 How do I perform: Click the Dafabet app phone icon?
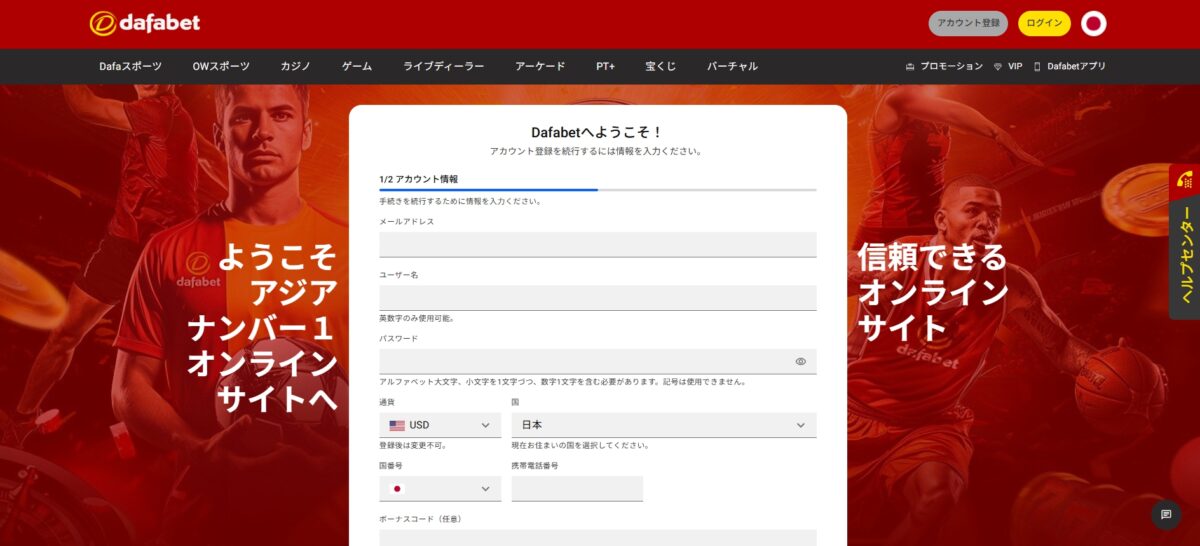tap(1038, 66)
